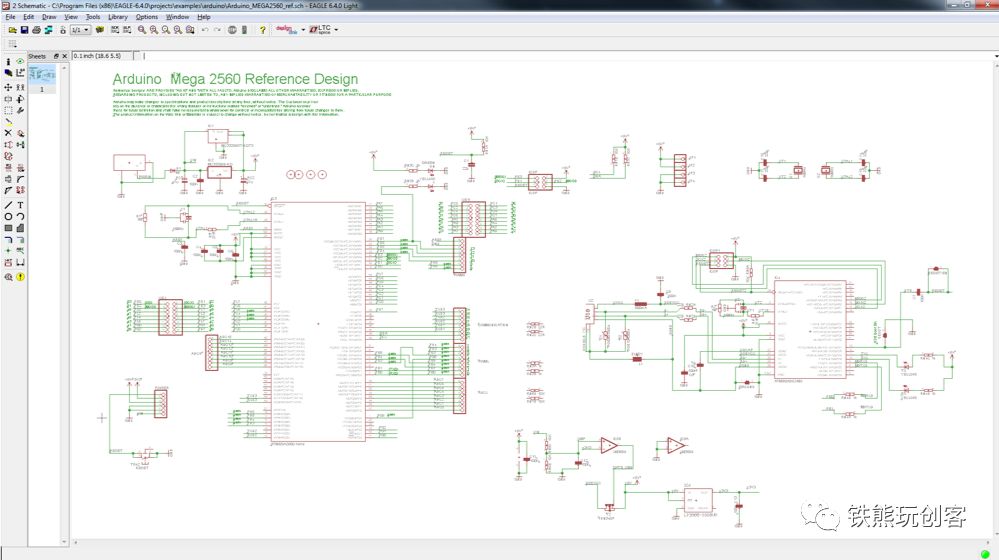Select the Net tool

[x=20, y=240]
